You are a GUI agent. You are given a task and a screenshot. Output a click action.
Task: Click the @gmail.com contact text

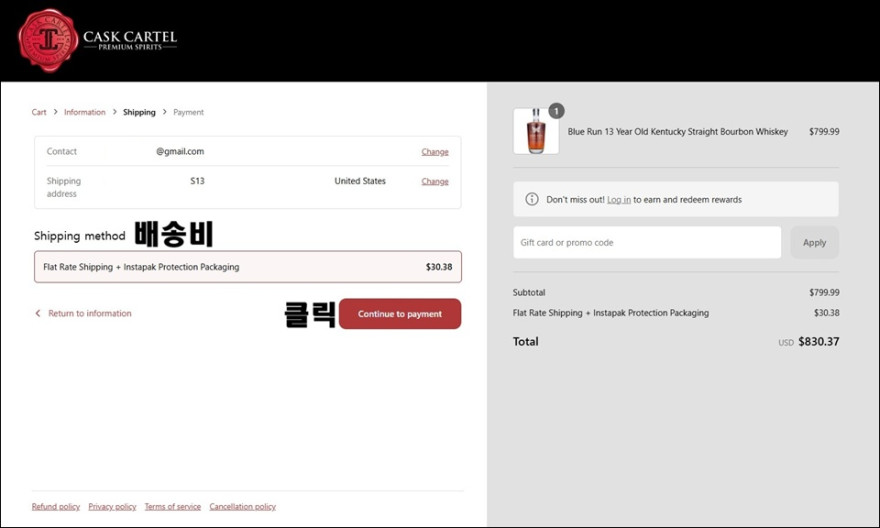pyautogui.click(x=180, y=151)
